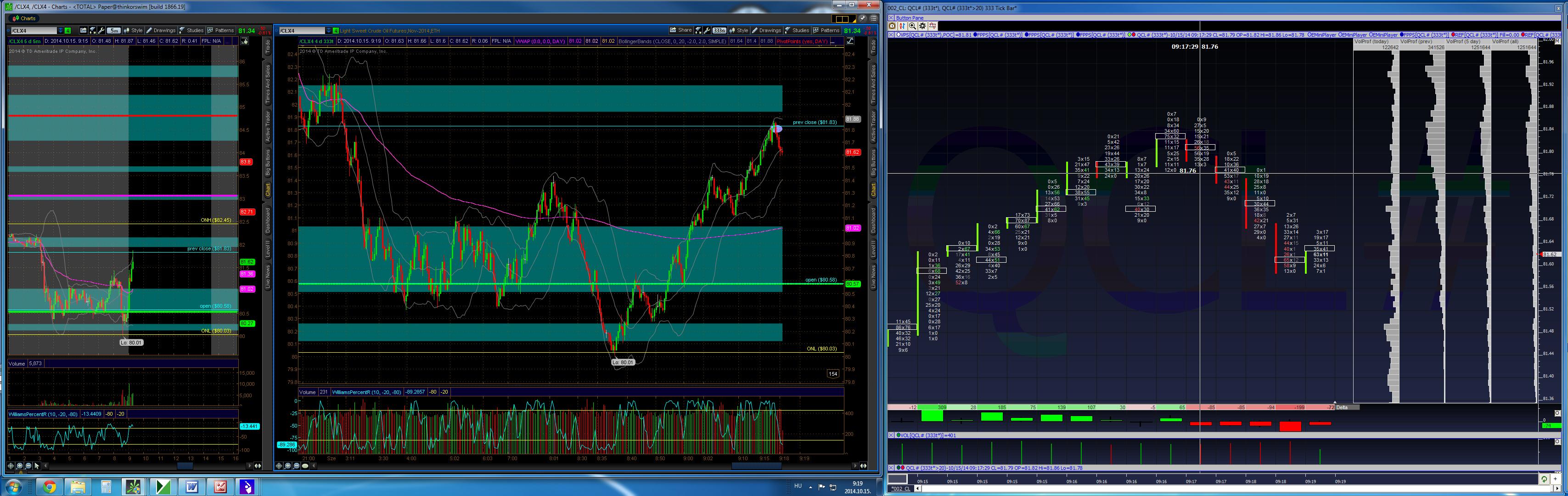Toggle the chart scale icon at right chart top-right
Image resolution: width=1568 pixels, height=496 pixels.
click(x=850, y=41)
